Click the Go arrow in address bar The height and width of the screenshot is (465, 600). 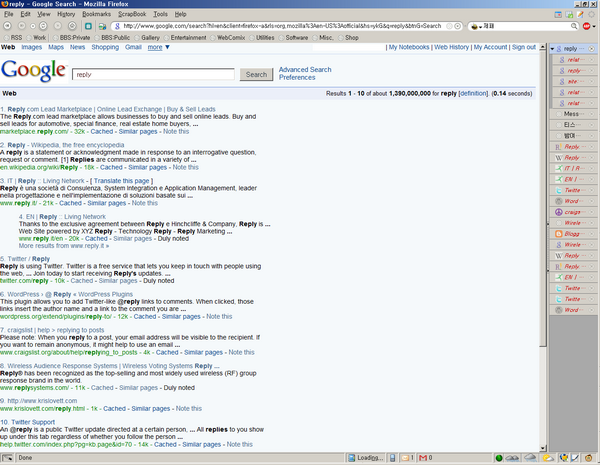[458, 26]
